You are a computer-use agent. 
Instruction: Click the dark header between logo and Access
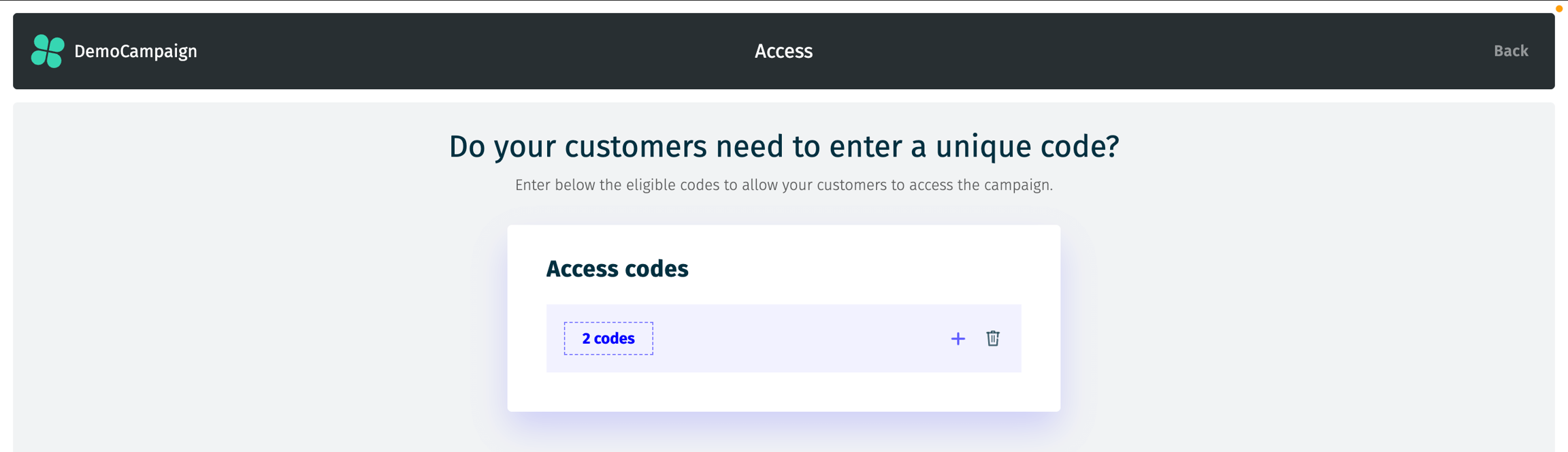[x=476, y=51]
